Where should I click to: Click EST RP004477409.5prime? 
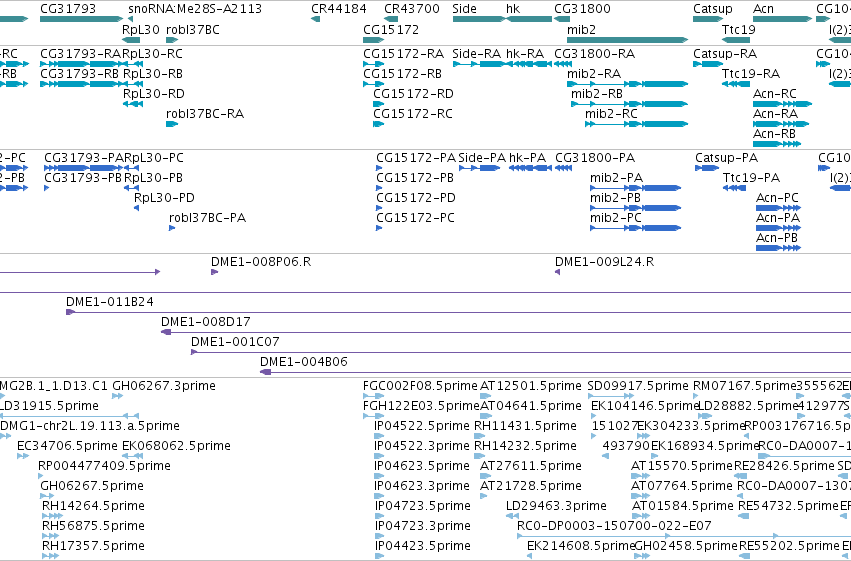104,466
